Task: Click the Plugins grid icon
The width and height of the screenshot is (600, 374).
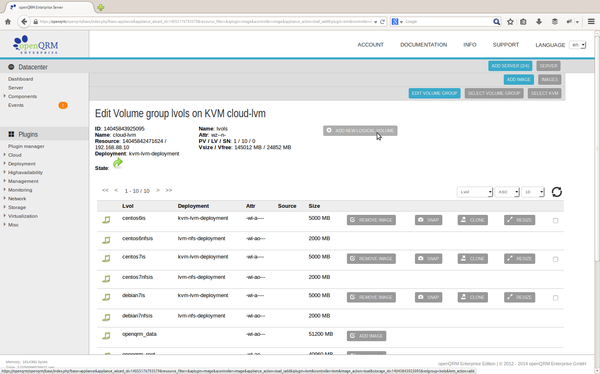Action: (x=11, y=134)
